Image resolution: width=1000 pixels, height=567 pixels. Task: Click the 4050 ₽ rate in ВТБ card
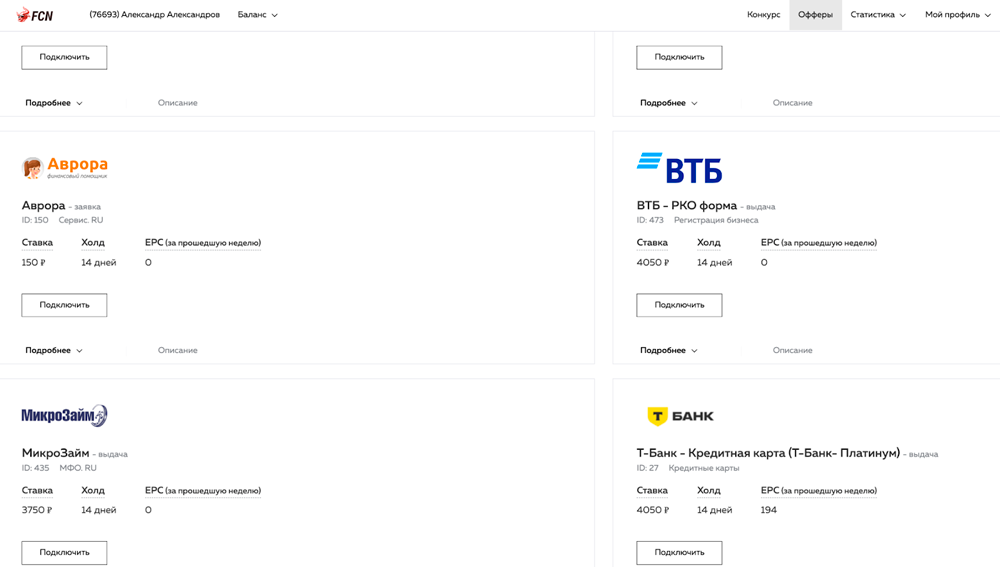tap(652, 262)
